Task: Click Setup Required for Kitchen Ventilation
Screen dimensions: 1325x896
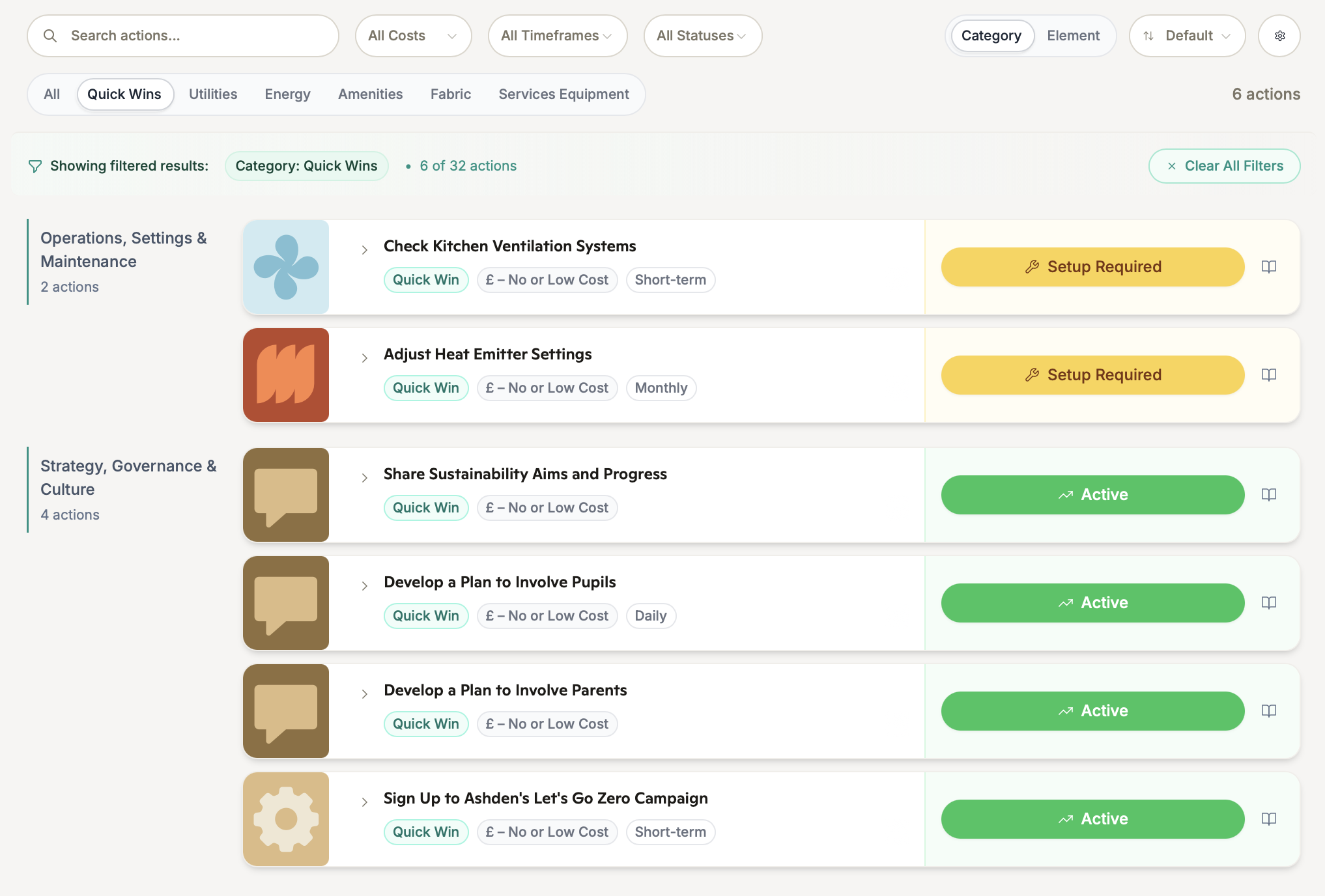Action: pyautogui.click(x=1092, y=267)
